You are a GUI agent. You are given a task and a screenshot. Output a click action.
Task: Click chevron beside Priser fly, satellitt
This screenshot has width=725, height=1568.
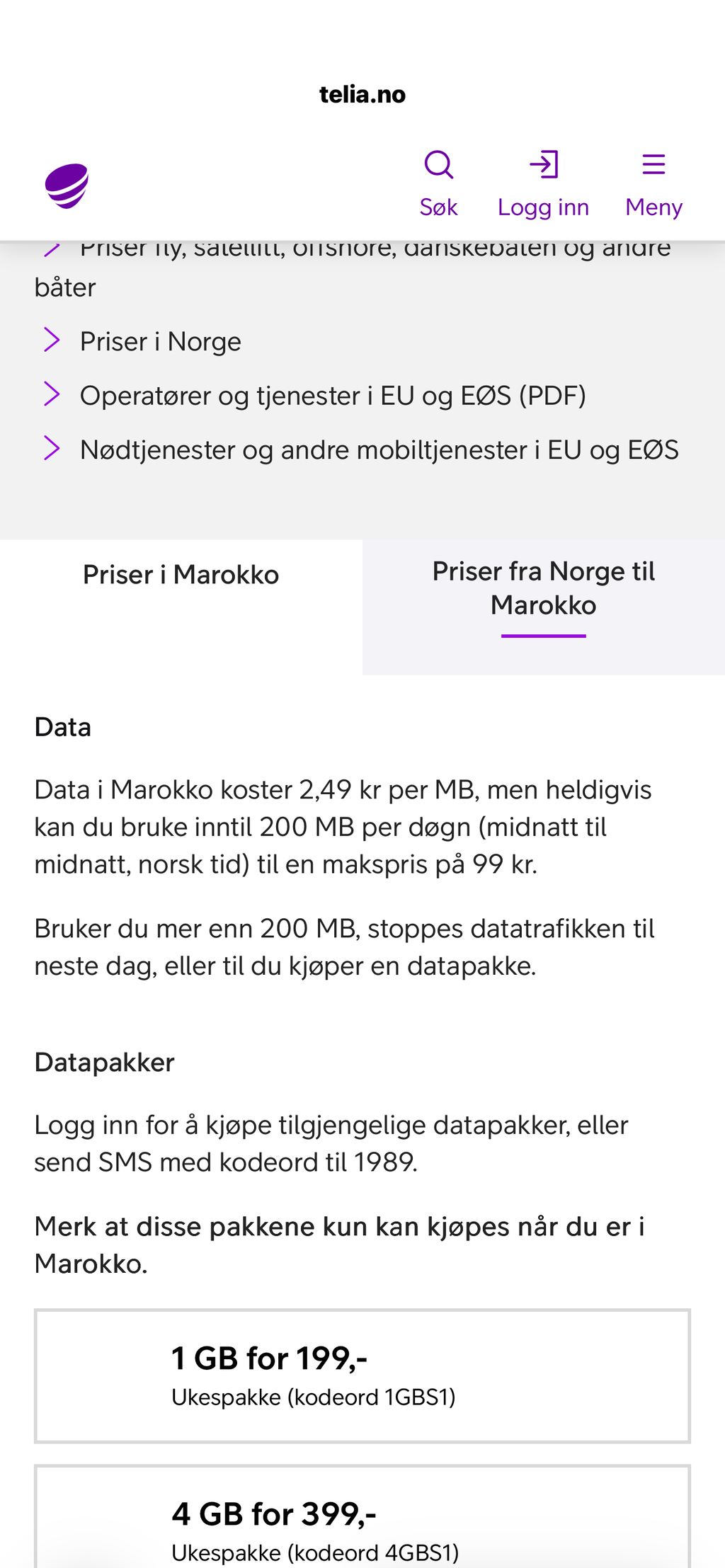52,248
